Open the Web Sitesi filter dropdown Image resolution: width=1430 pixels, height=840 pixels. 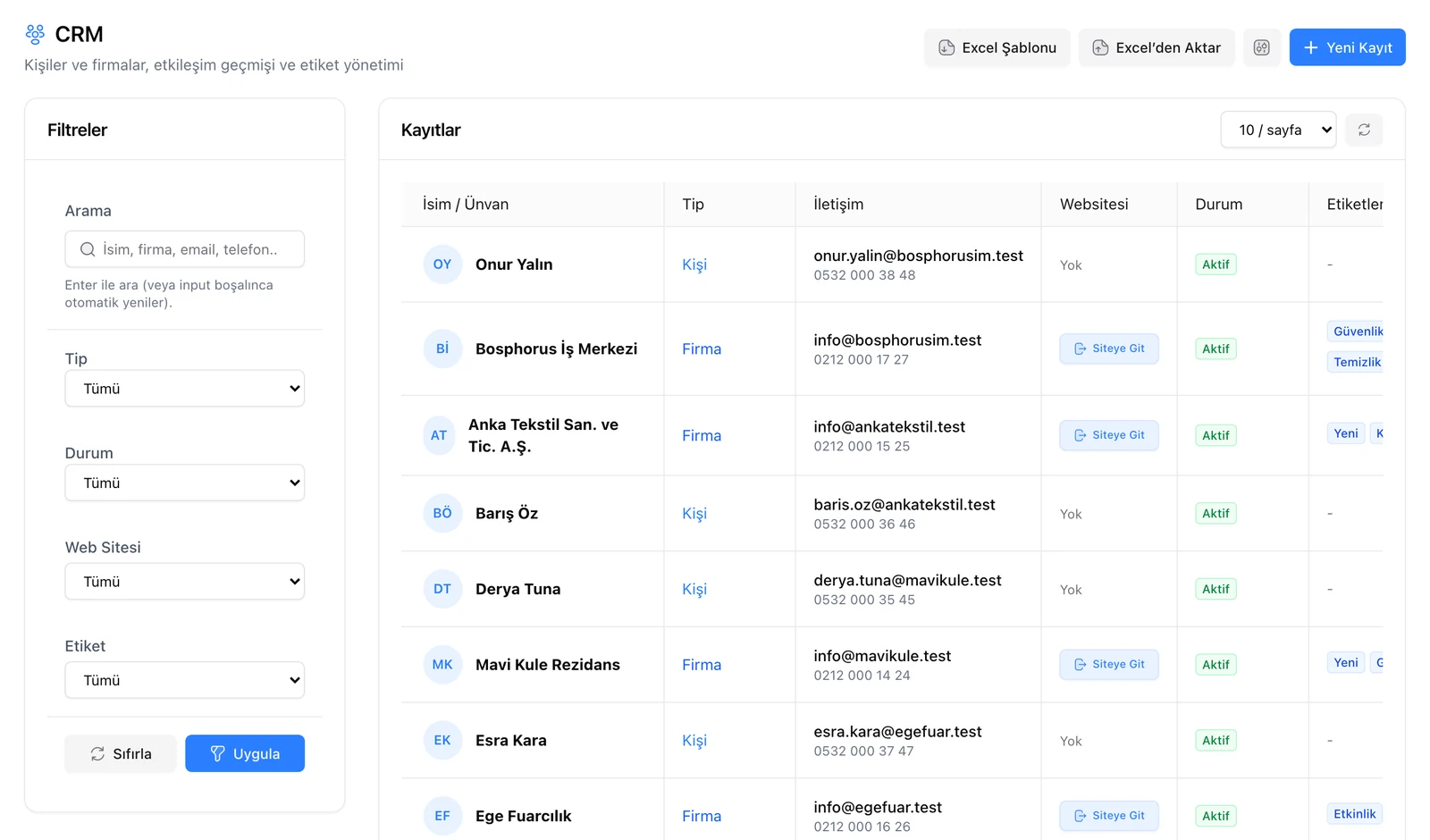point(185,582)
